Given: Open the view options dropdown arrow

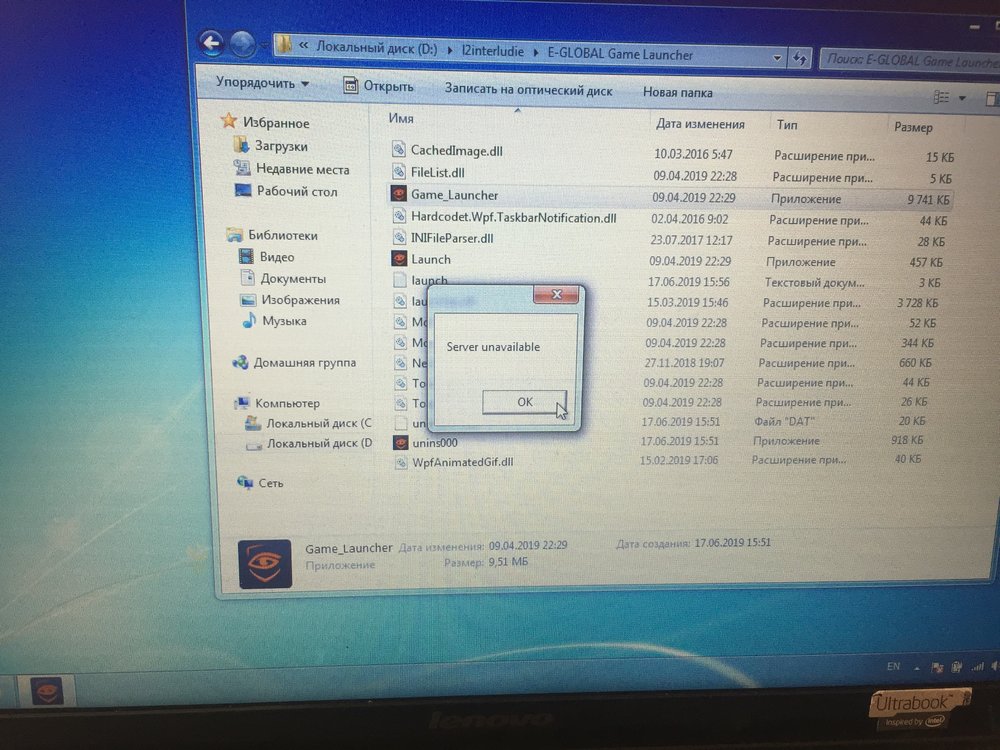Looking at the screenshot, I should [x=962, y=98].
